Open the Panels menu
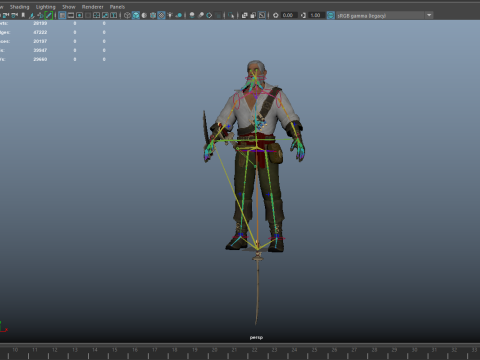 tap(117, 7)
